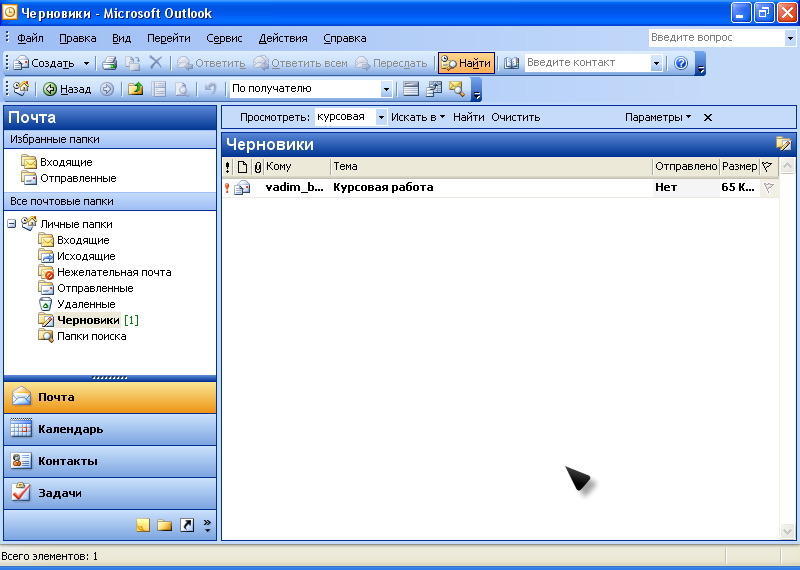Sort by the Тема column header
The height and width of the screenshot is (570, 800).
(x=491, y=166)
